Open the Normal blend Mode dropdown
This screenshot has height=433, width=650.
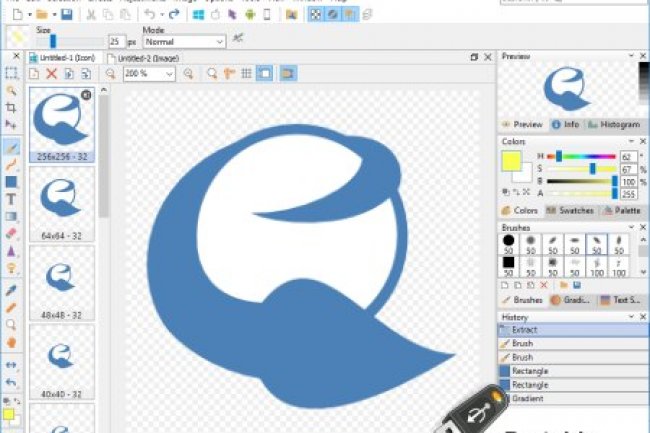220,42
